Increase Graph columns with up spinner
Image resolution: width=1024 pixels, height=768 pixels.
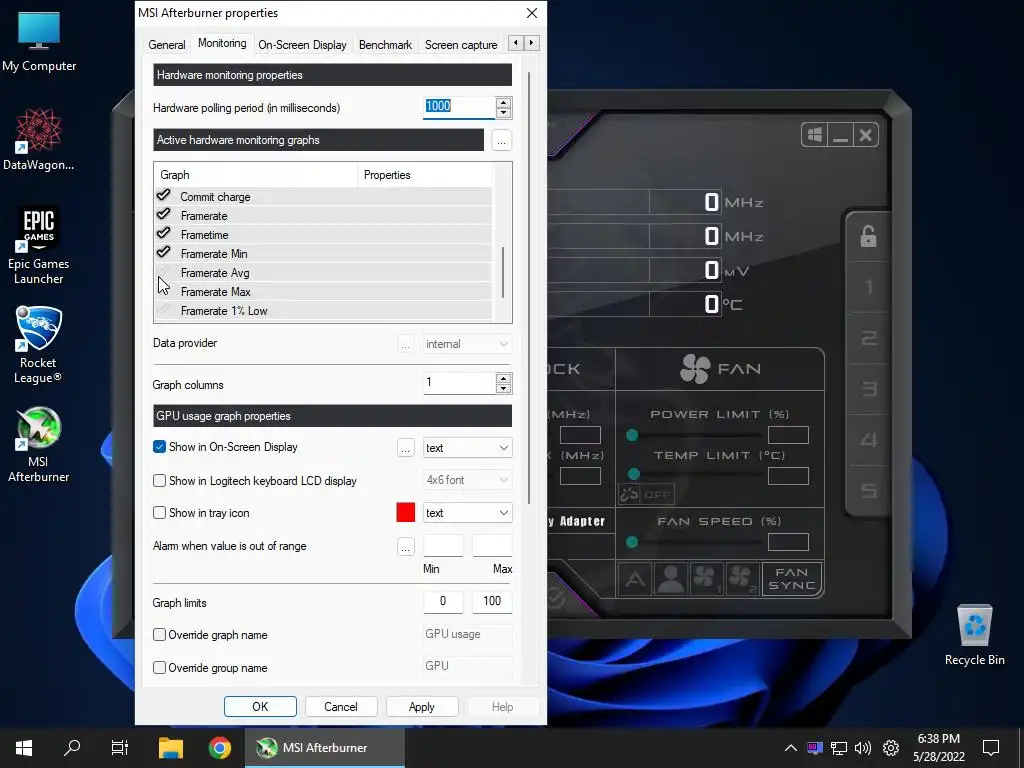(x=503, y=378)
